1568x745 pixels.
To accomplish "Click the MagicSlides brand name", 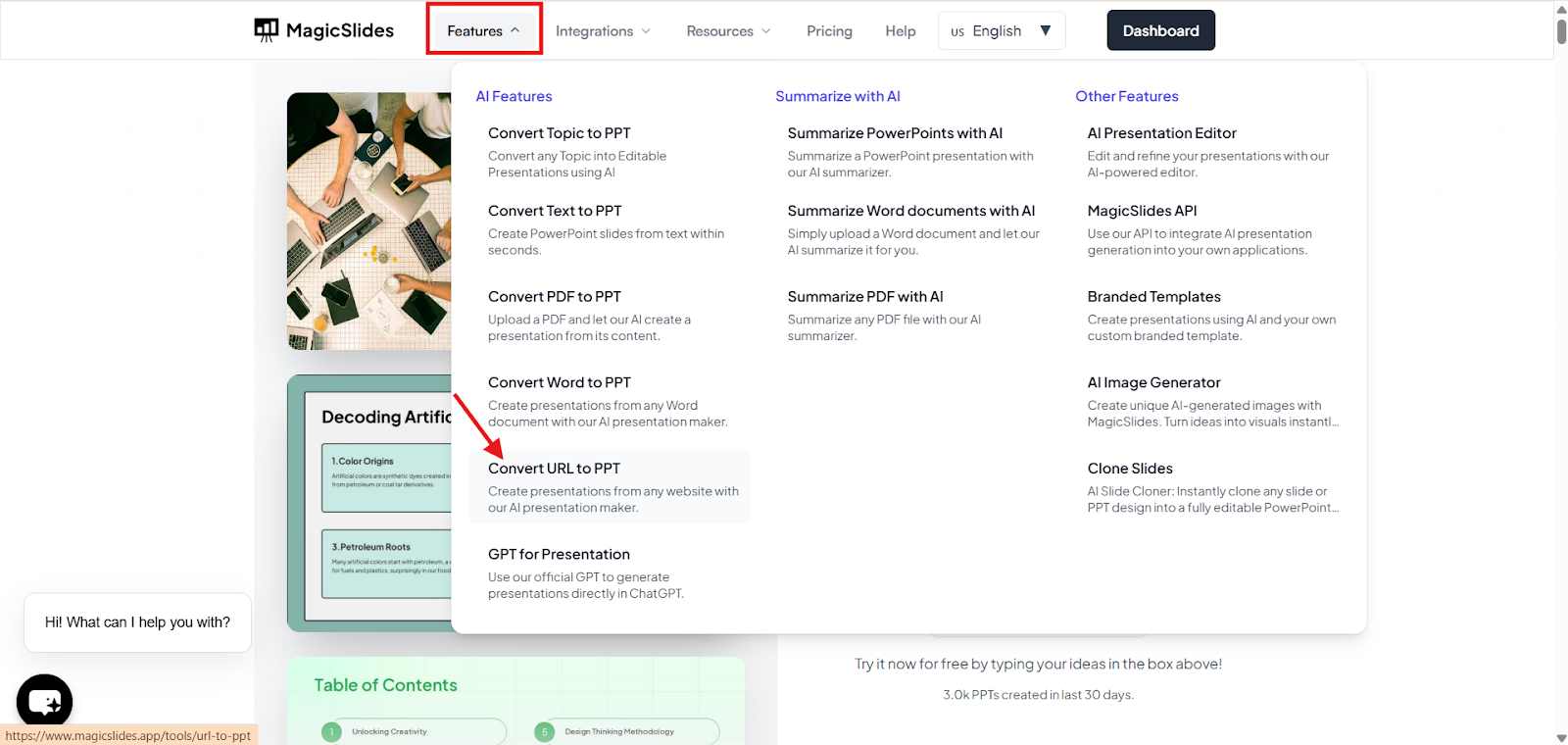I will [340, 30].
